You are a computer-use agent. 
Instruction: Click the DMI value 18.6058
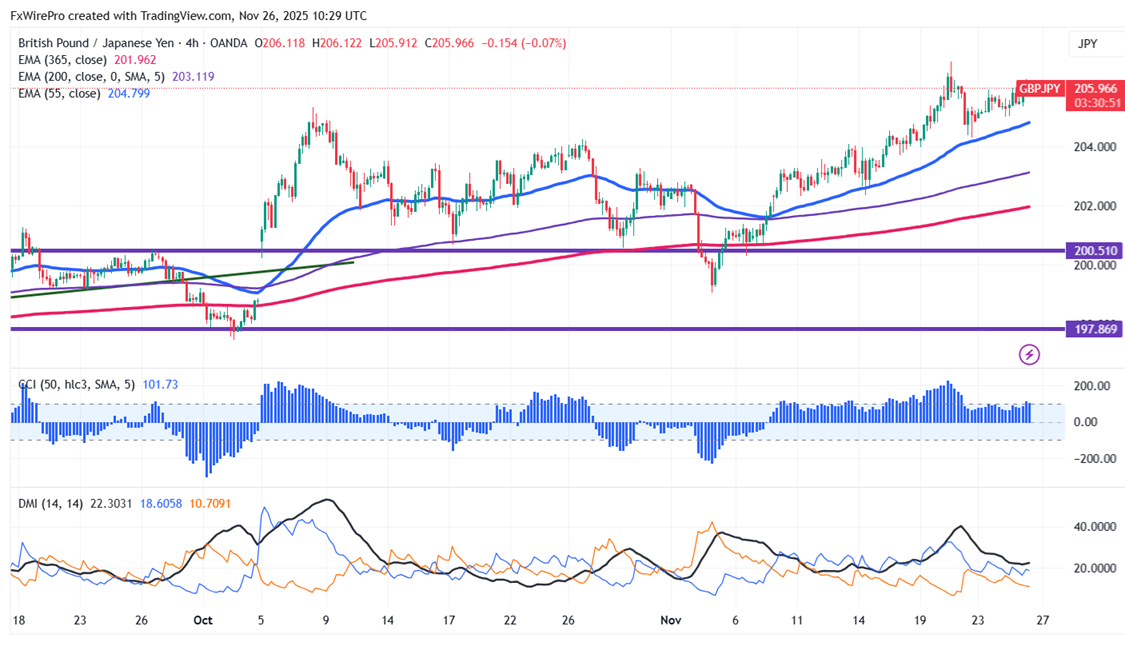click(161, 504)
